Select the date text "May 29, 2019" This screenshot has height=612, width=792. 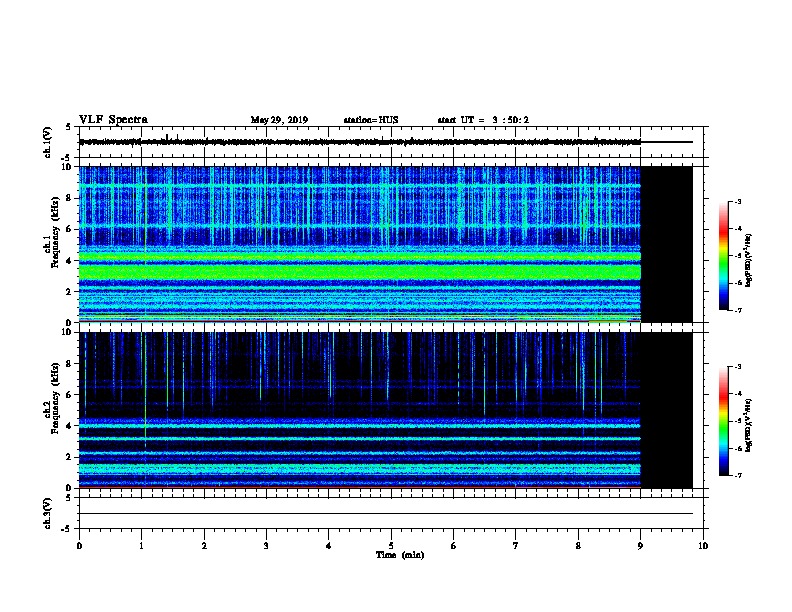[279, 120]
